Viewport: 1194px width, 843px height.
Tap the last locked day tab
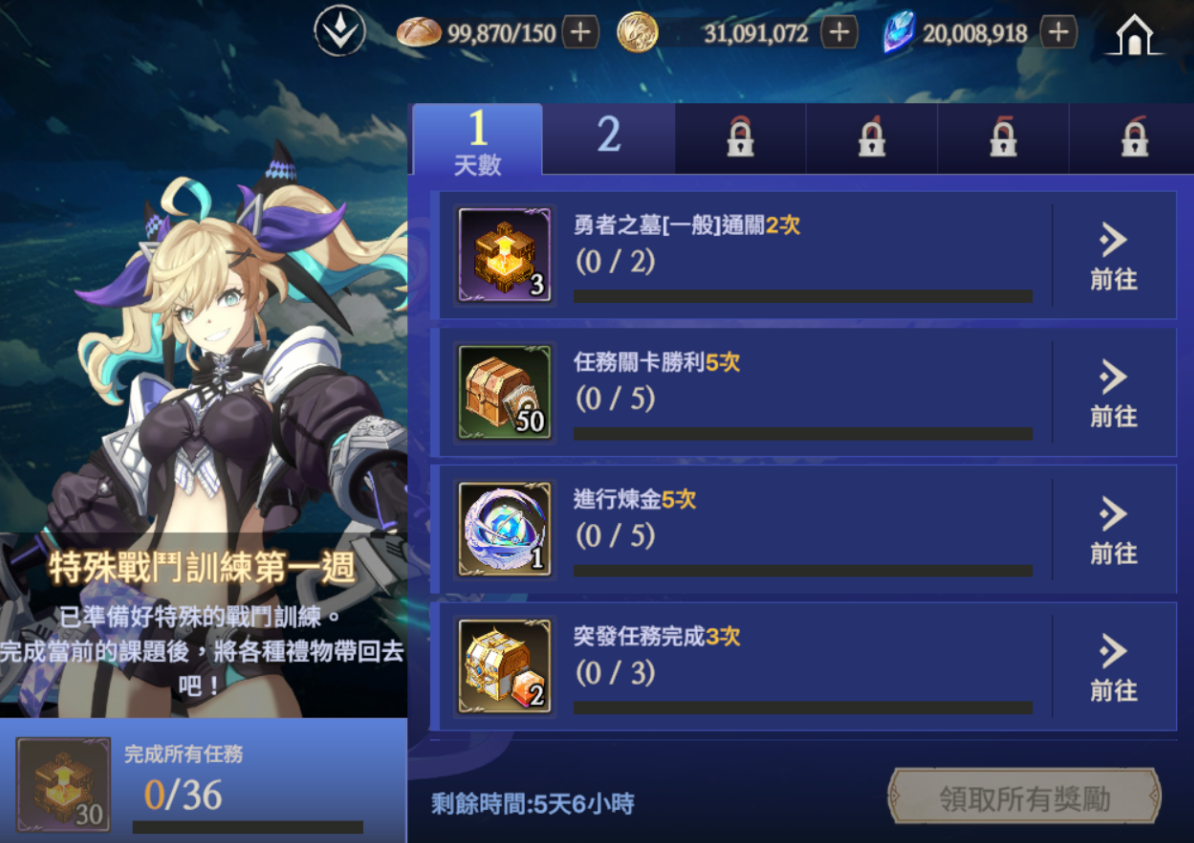pyautogui.click(x=1134, y=138)
